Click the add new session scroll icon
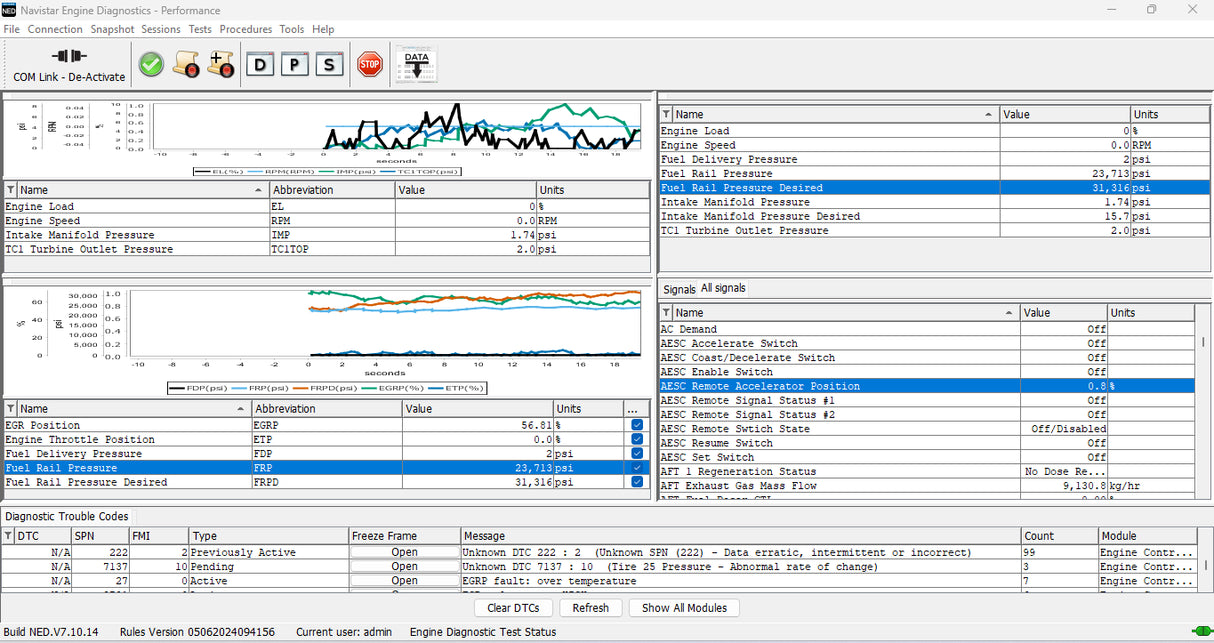The height and width of the screenshot is (643, 1214). coord(221,64)
